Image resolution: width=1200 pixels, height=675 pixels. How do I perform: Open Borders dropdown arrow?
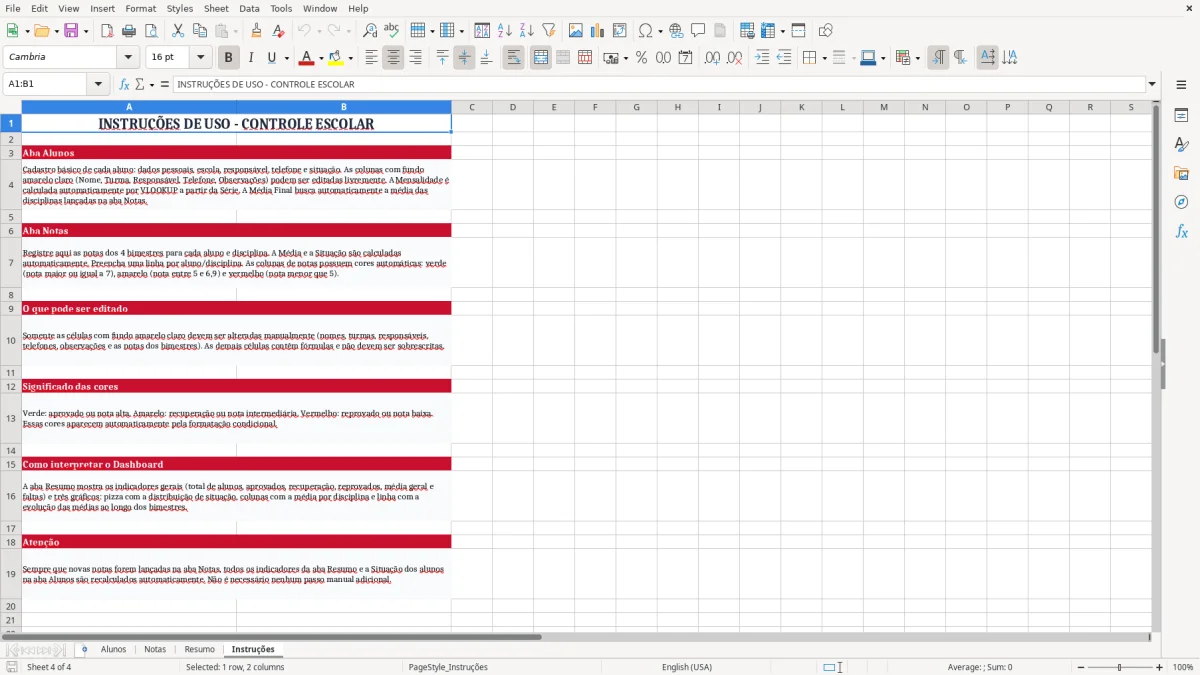click(824, 58)
